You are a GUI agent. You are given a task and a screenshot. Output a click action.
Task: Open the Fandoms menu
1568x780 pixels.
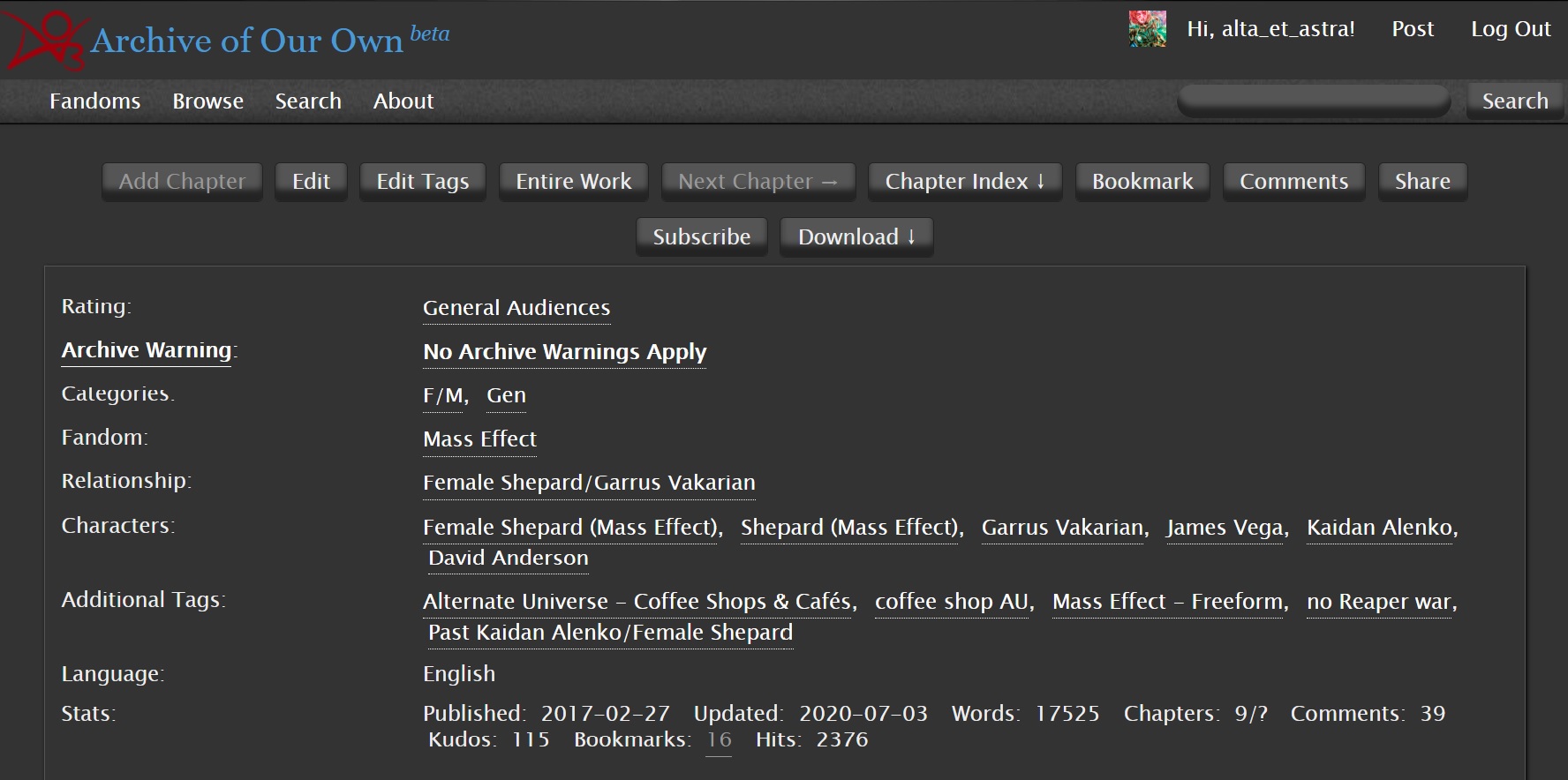(94, 101)
